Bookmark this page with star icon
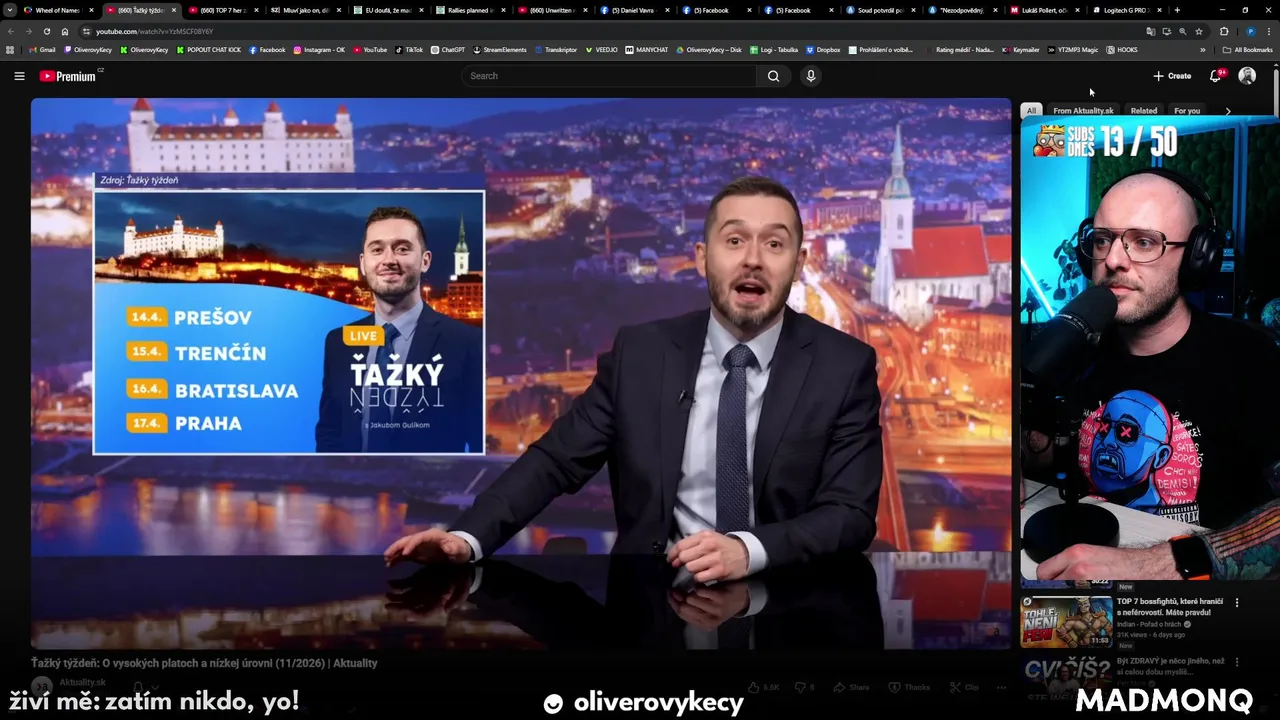The height and width of the screenshot is (720, 1280). pyautogui.click(x=1199, y=31)
